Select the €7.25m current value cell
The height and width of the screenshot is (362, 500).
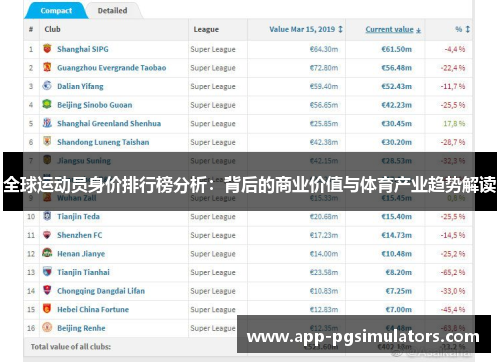[398, 291]
